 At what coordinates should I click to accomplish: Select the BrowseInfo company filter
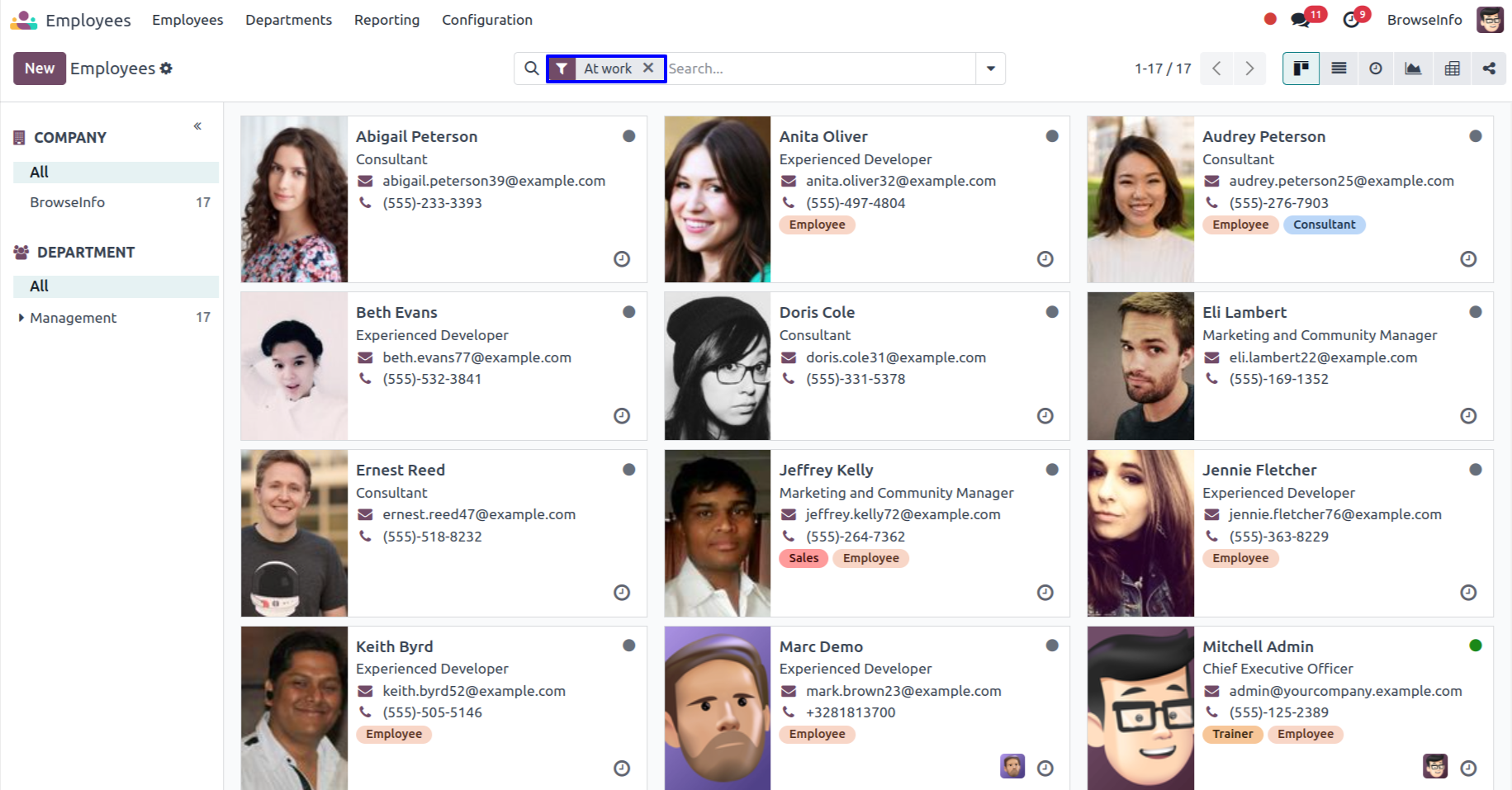[68, 202]
